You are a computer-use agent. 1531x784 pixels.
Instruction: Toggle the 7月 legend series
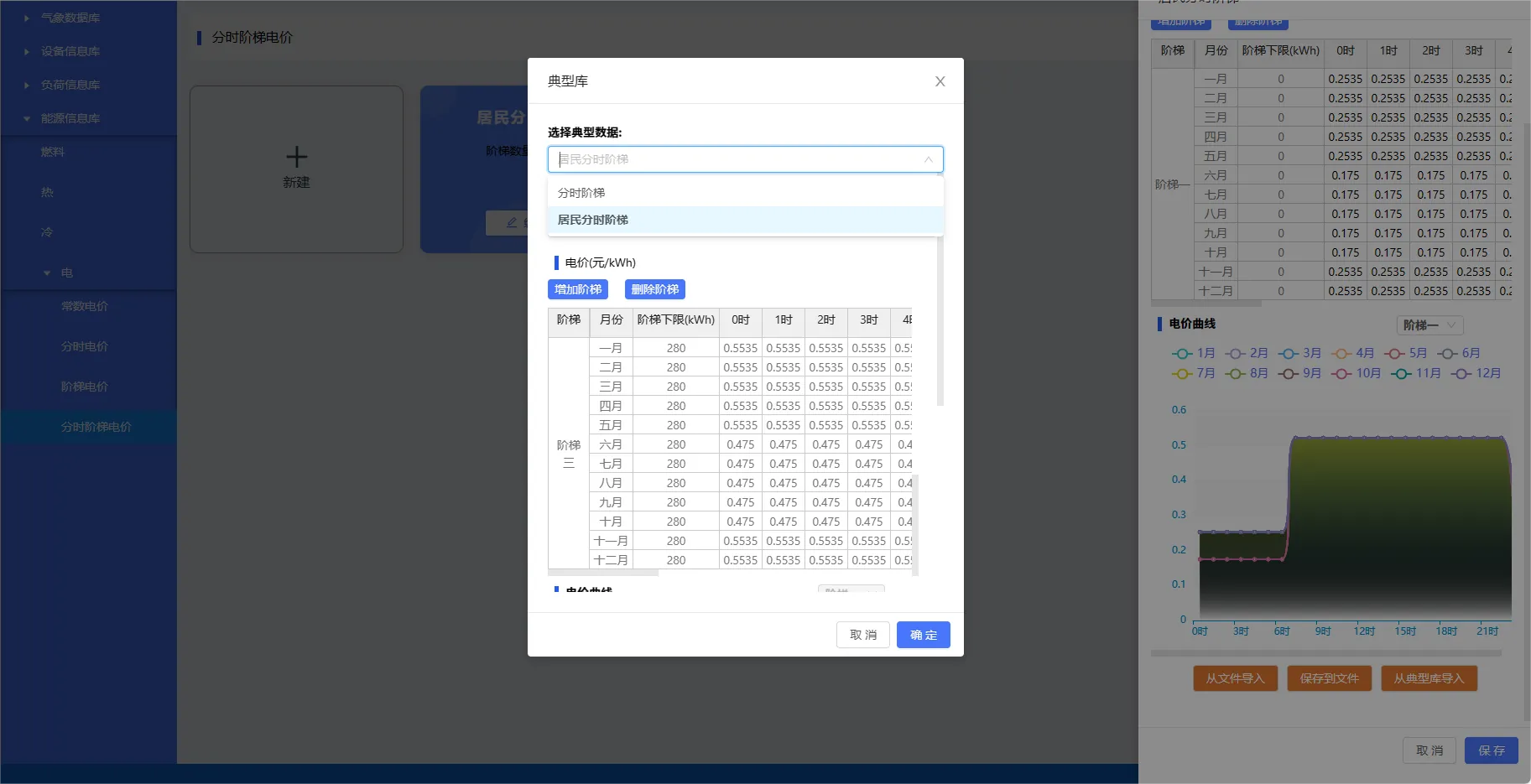(x=1192, y=373)
